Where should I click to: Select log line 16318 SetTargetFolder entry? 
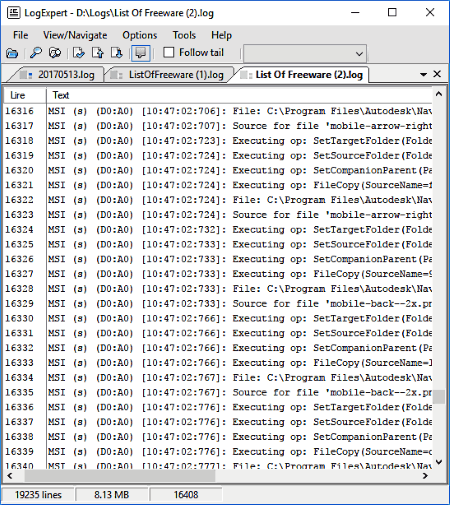click(x=218, y=141)
